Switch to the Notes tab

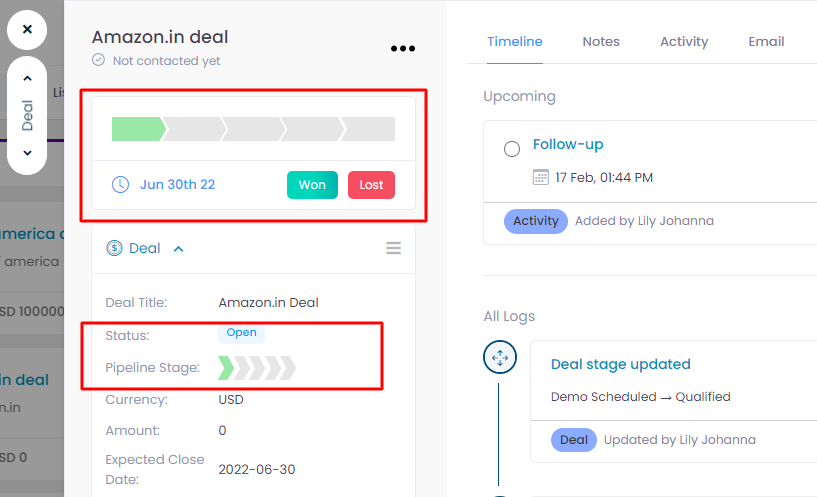[x=601, y=42]
